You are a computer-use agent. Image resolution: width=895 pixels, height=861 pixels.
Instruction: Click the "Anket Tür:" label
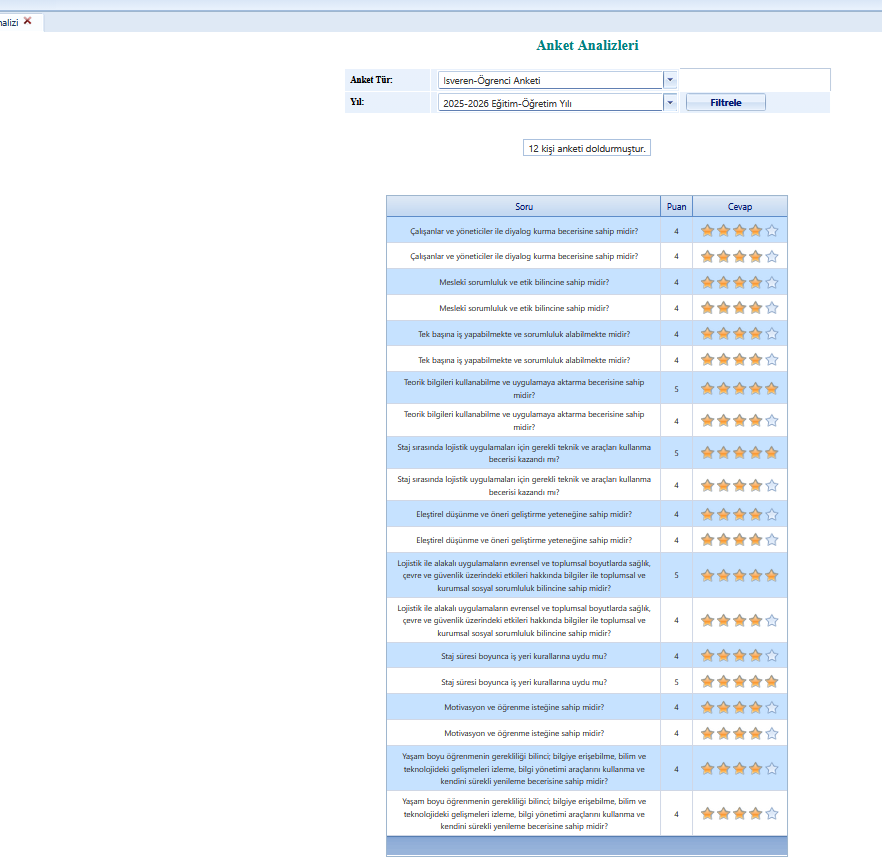pyautogui.click(x=371, y=80)
